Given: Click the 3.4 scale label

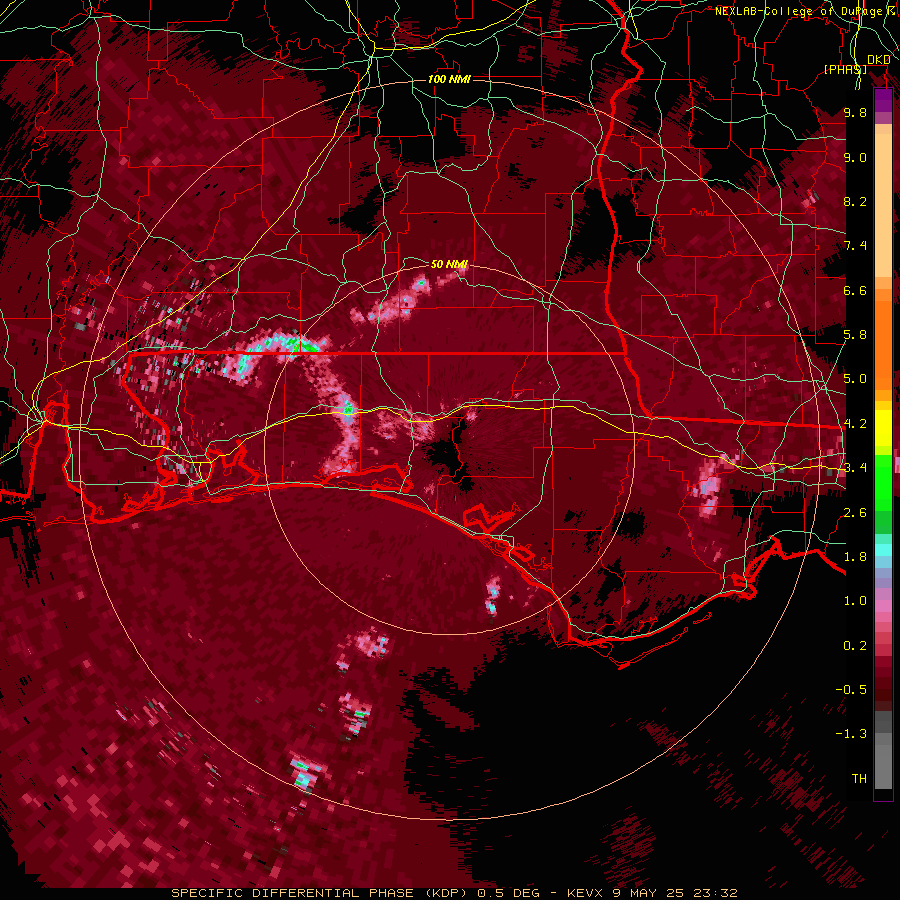Looking at the screenshot, I should point(855,468).
